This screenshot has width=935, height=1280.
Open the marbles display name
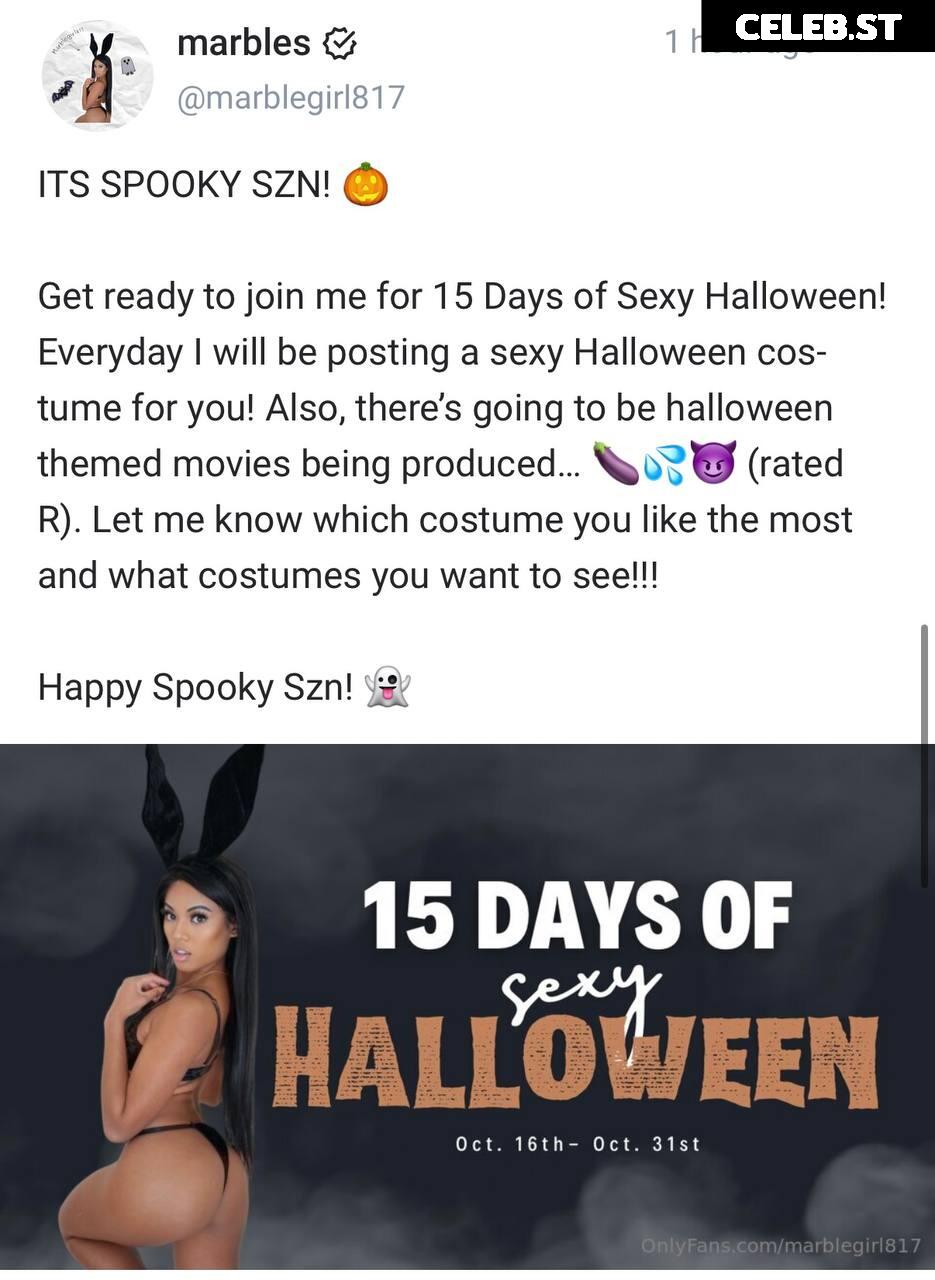pos(243,42)
